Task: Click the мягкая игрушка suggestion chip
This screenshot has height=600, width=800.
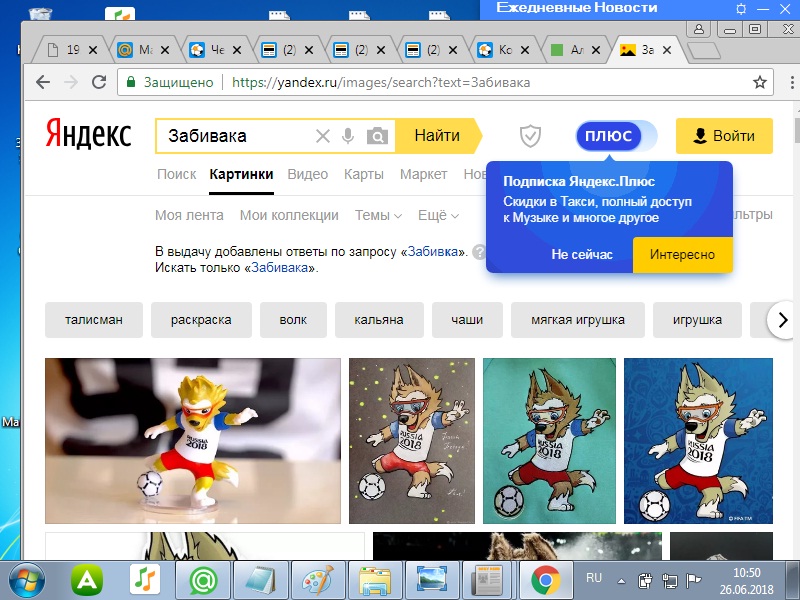Action: (x=578, y=320)
